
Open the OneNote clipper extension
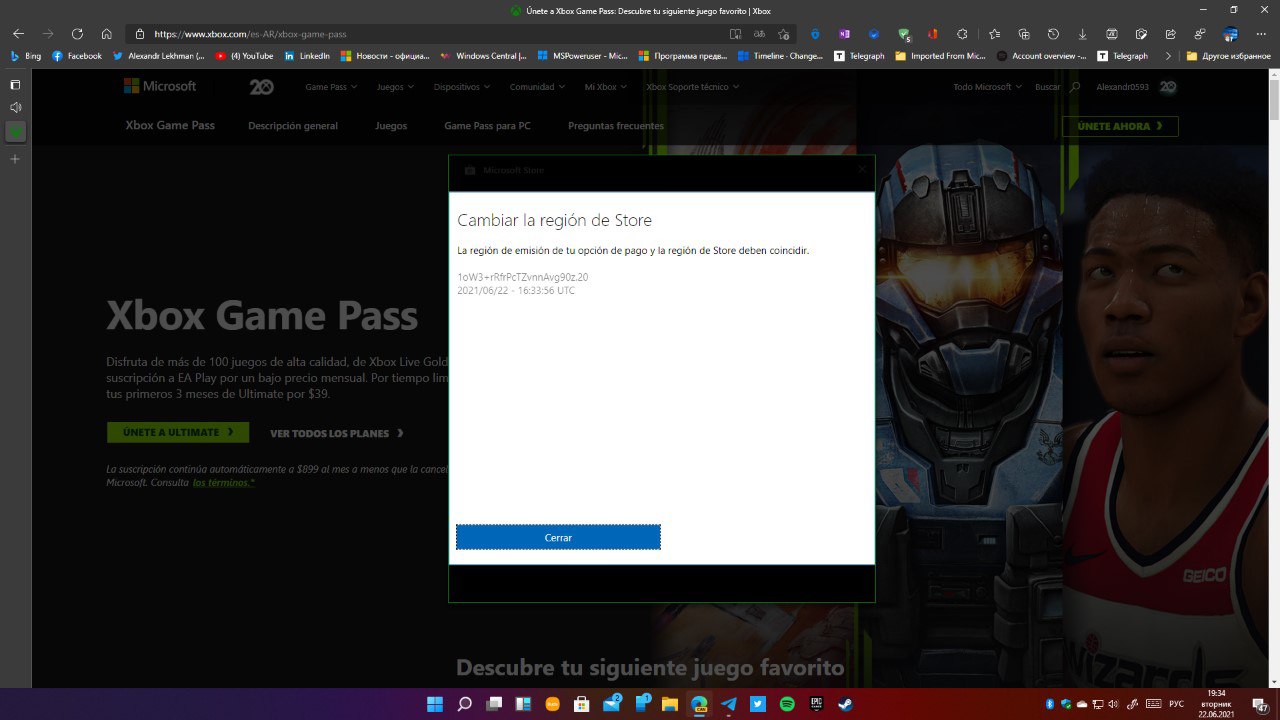845,34
